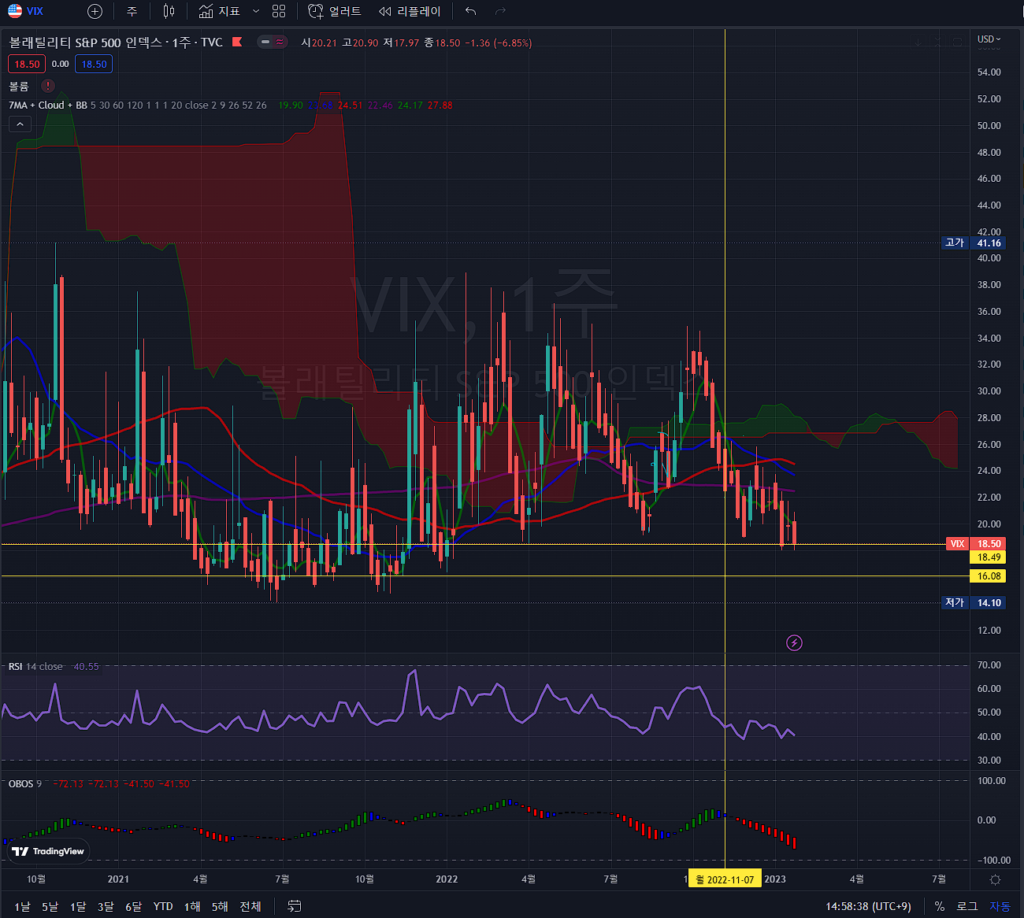Open the indicator templates grid icon
This screenshot has height=918, width=1024.
[279, 11]
